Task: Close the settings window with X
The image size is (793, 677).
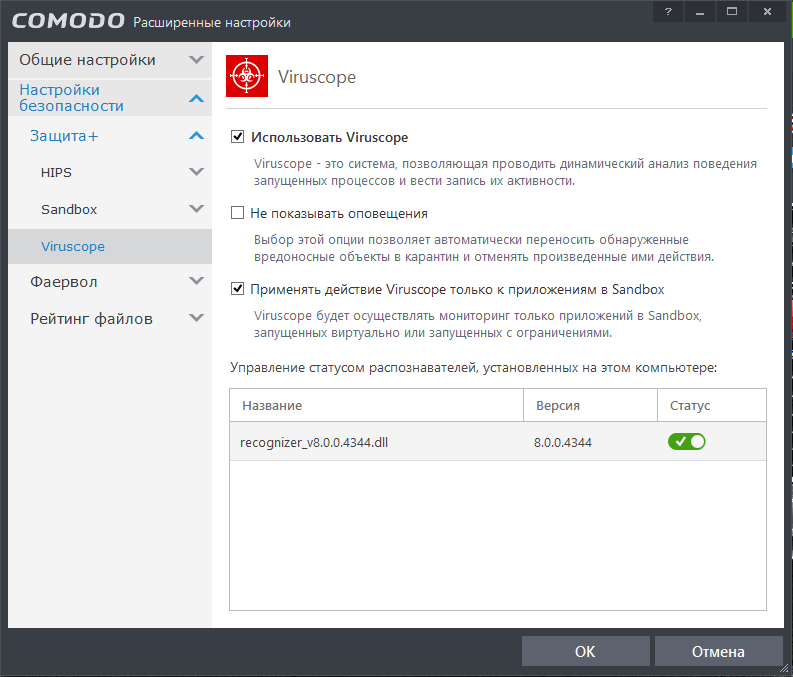Action: tap(767, 12)
